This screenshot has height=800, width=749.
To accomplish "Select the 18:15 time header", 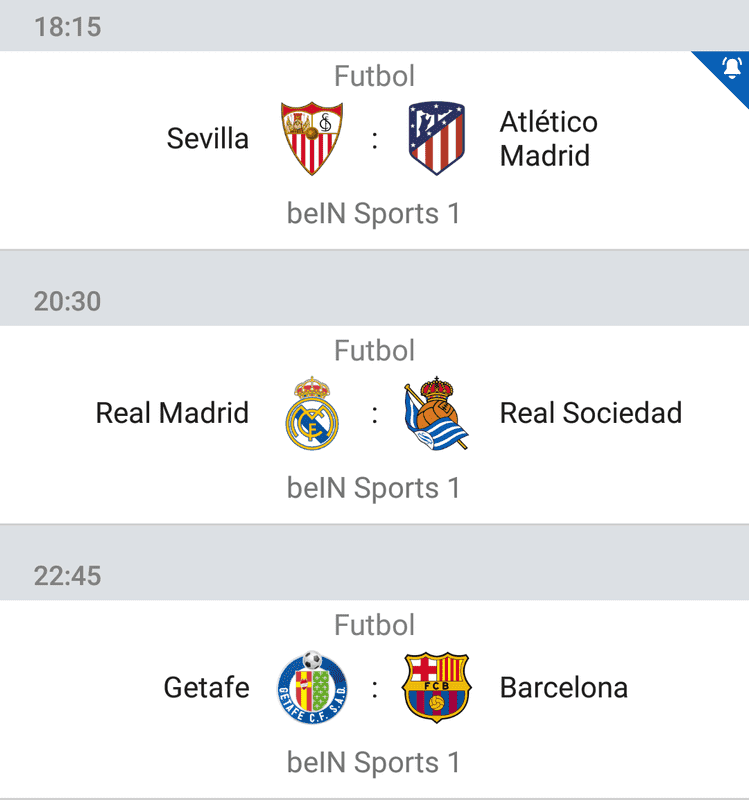I will coord(68,27).
